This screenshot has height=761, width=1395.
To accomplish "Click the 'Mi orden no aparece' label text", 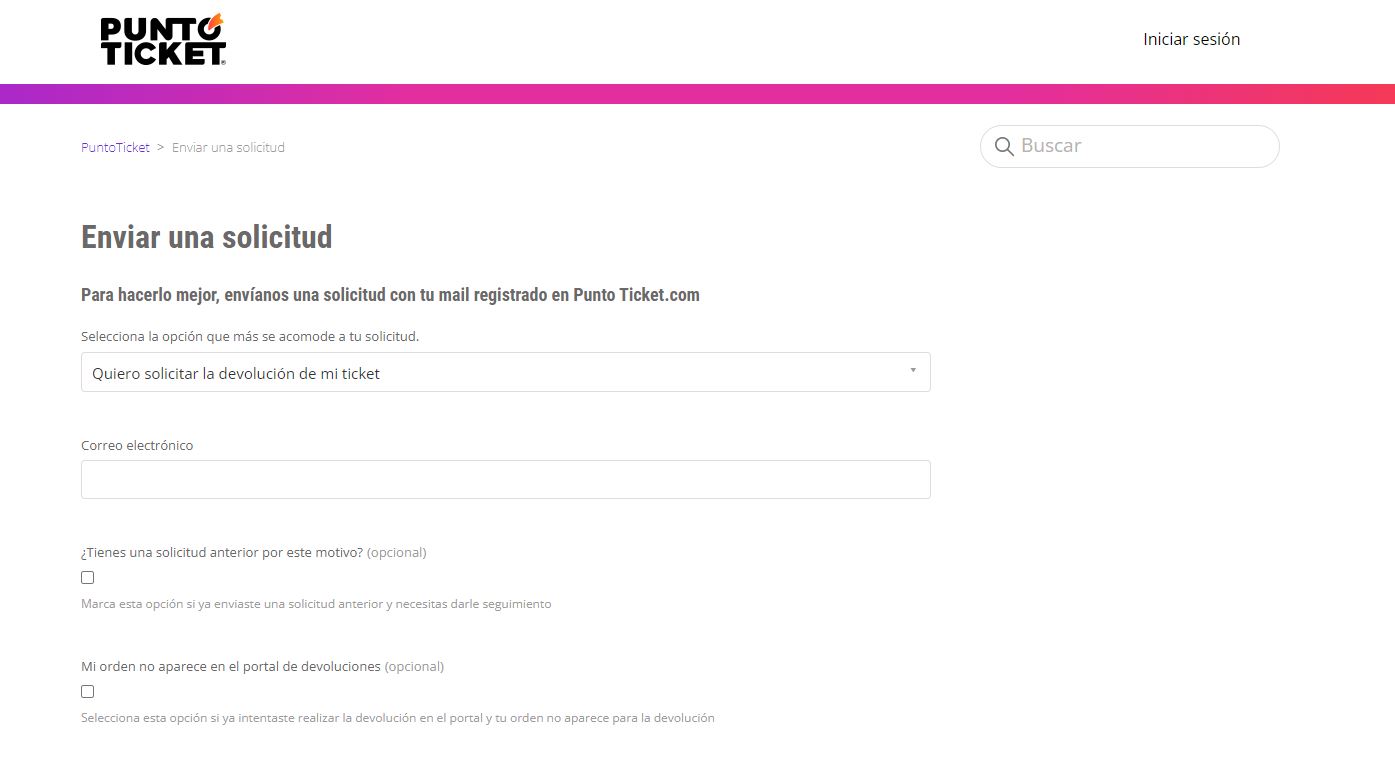I will (x=231, y=666).
